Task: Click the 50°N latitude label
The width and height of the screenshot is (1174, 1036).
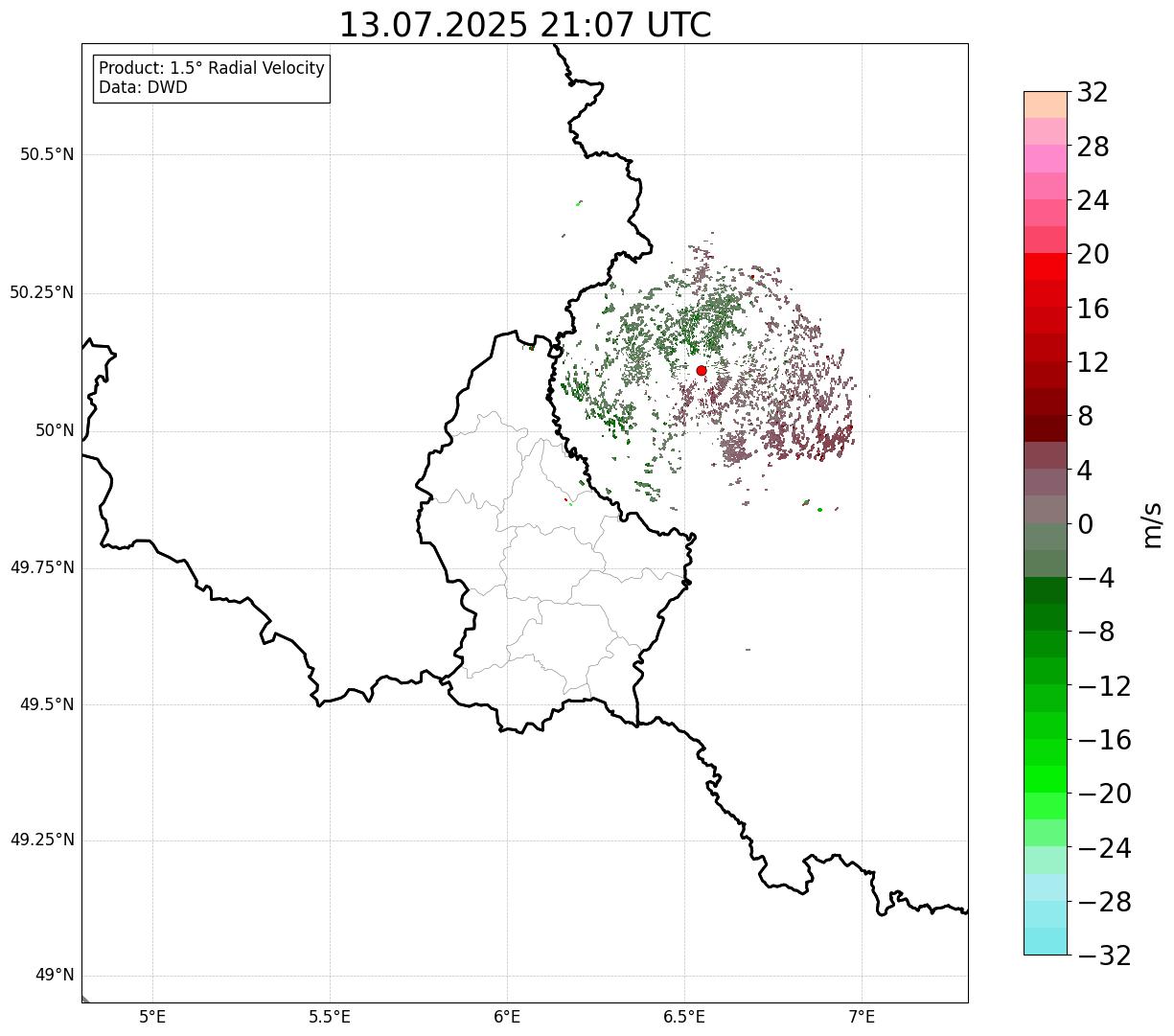Action: tap(55, 430)
